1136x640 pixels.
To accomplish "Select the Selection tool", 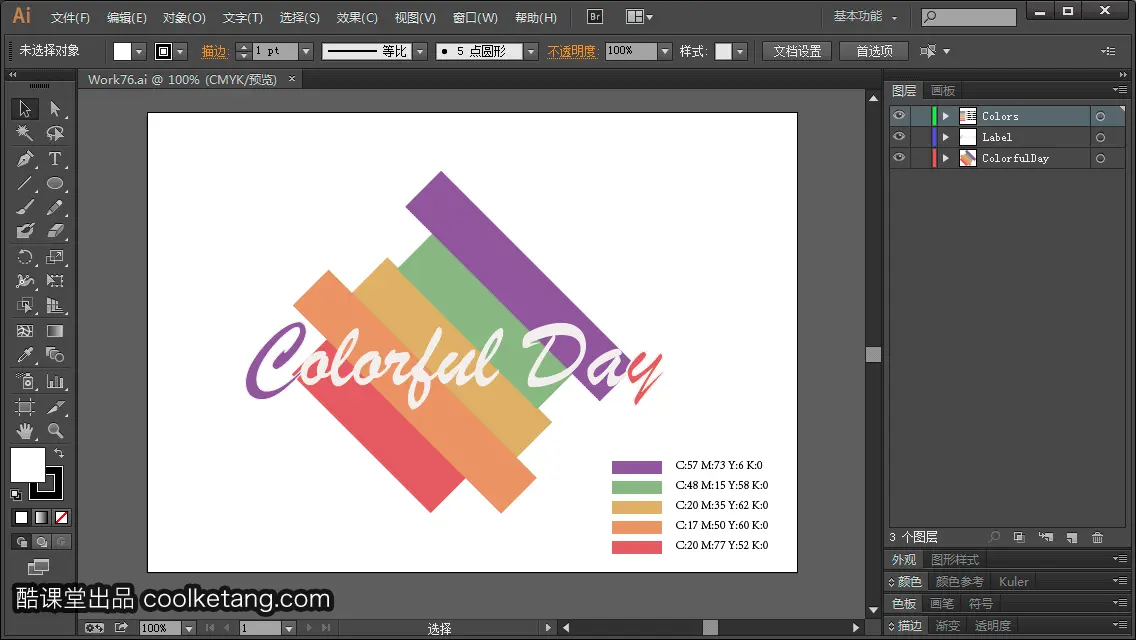I will tap(25, 109).
